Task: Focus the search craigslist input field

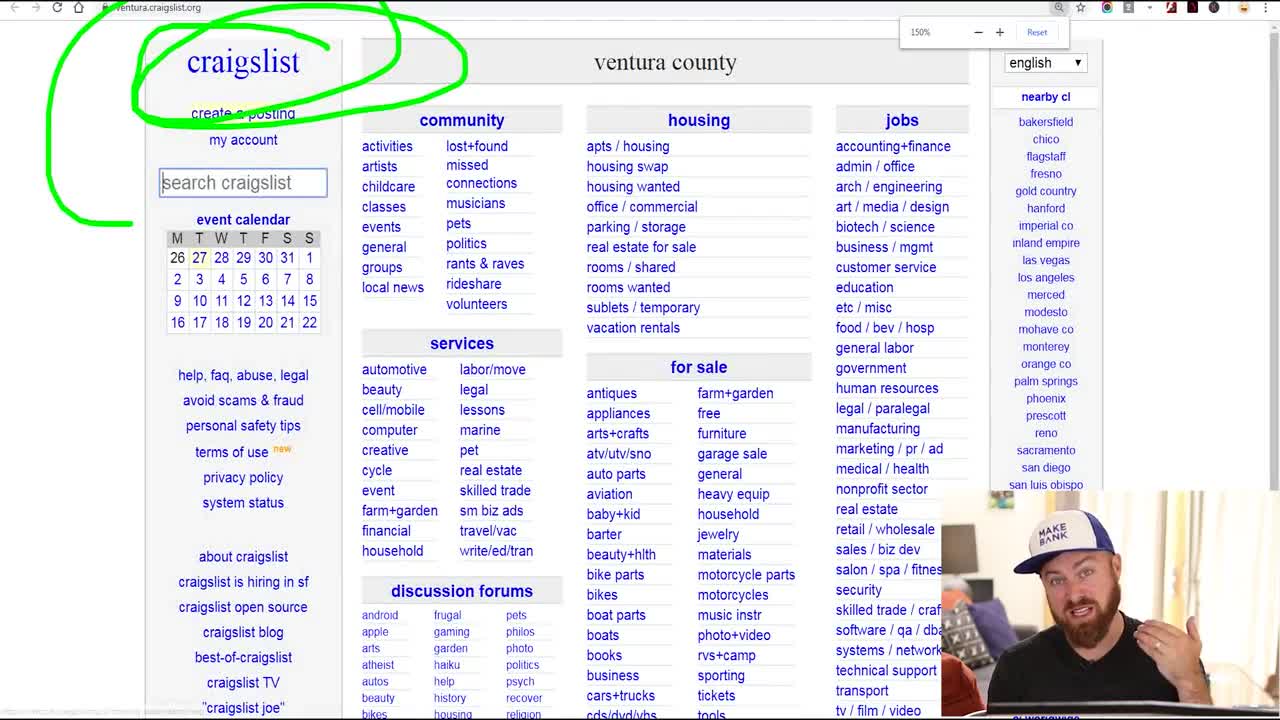Action: click(x=243, y=183)
